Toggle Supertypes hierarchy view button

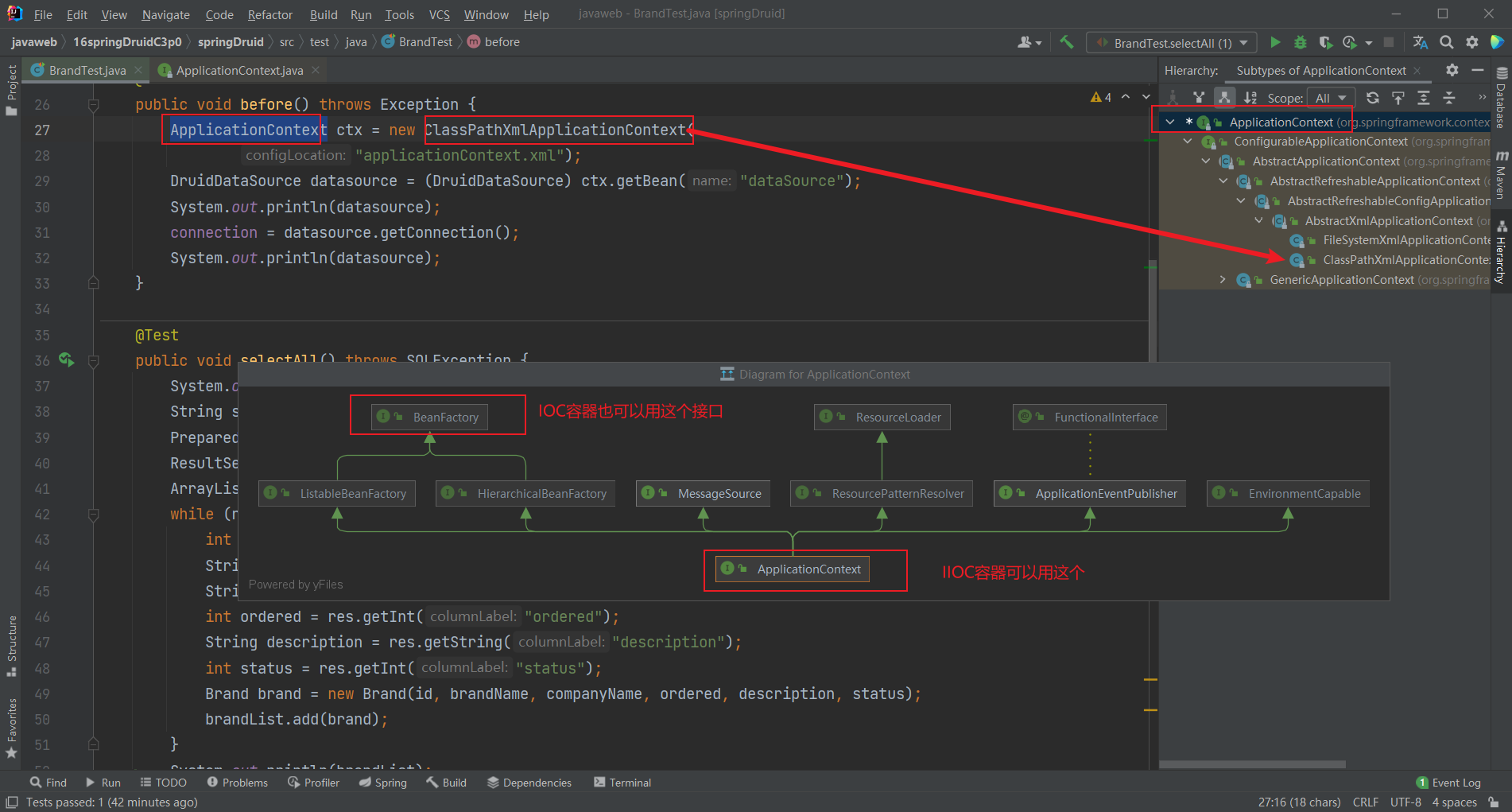(x=1199, y=98)
